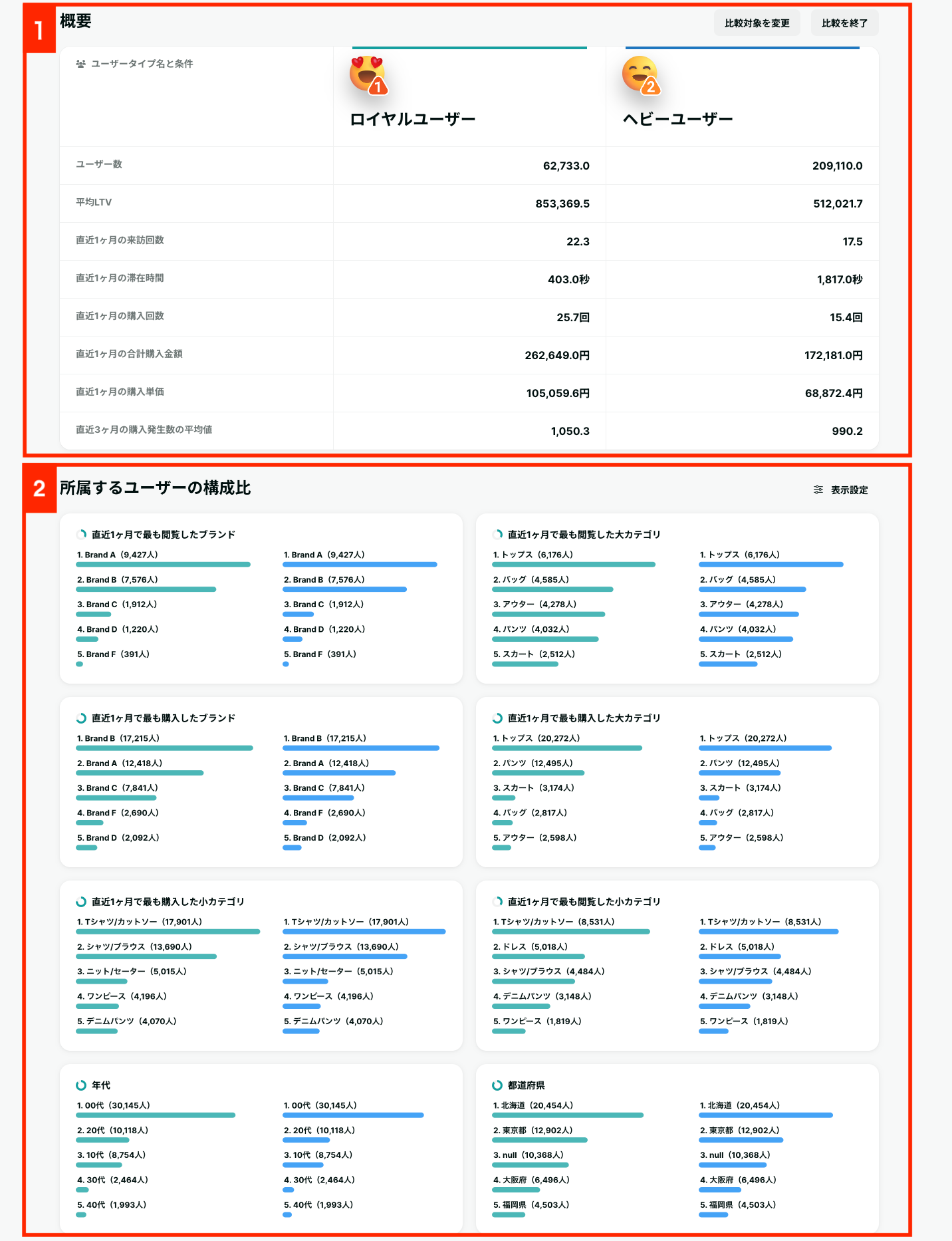Image resolution: width=952 pixels, height=1241 pixels.
Task: Click the teal bar under 北海道 (20,454人)
Action: click(568, 1115)
